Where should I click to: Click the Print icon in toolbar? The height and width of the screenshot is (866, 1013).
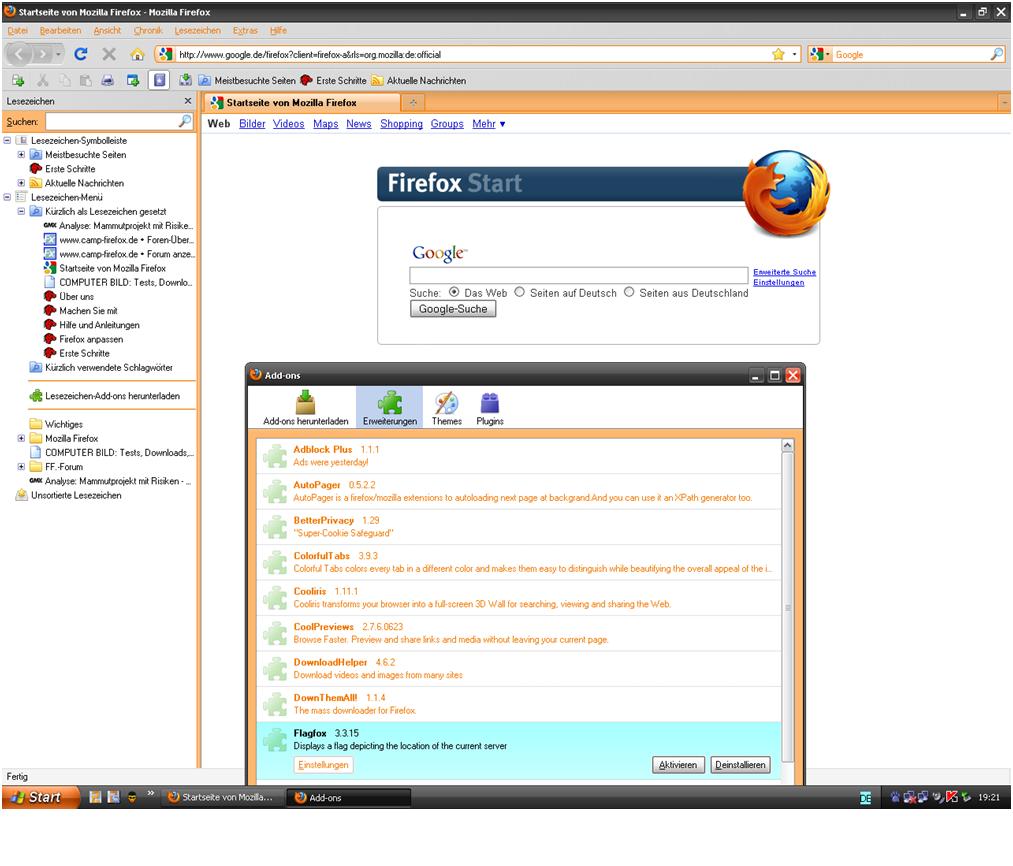(108, 80)
